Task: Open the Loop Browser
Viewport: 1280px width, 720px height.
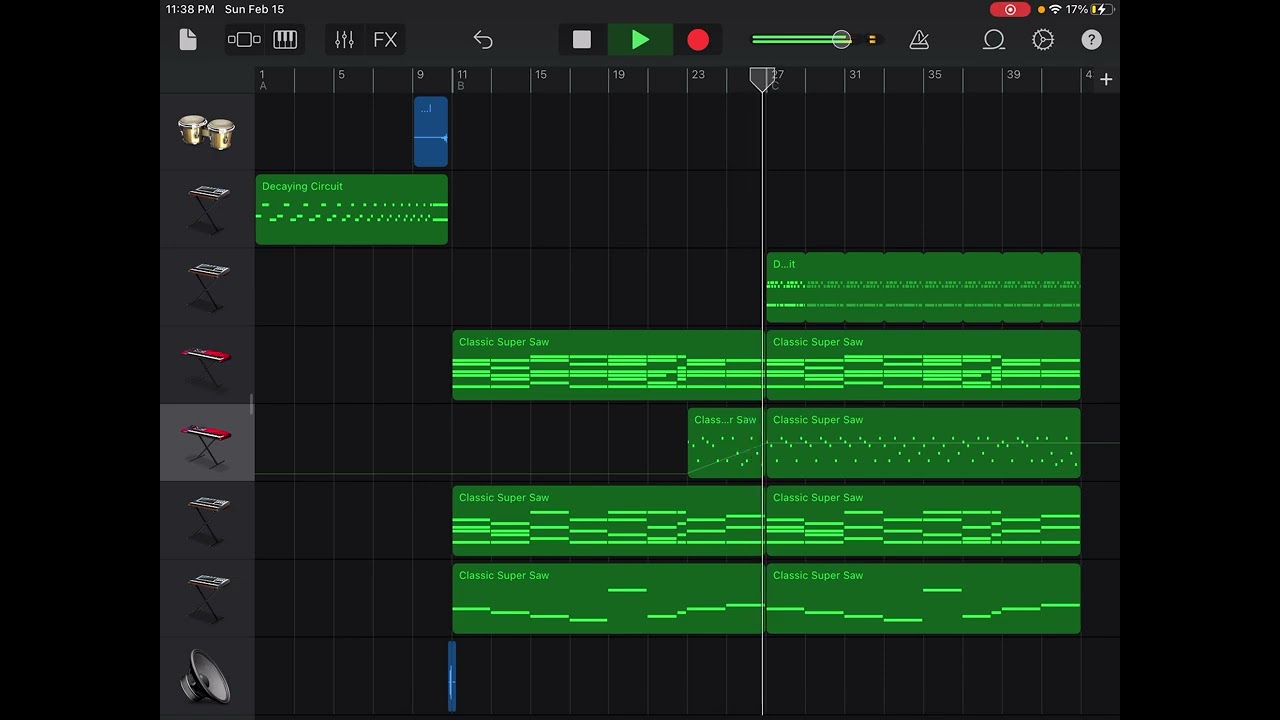Action: click(994, 40)
